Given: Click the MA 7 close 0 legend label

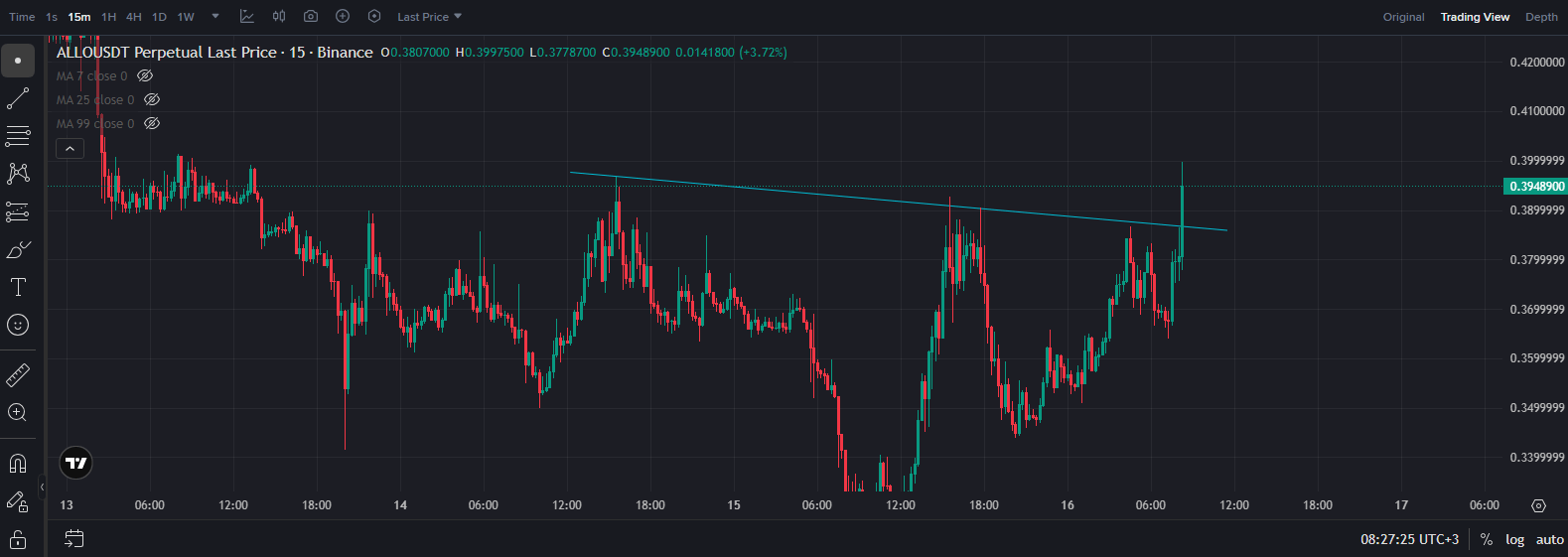Looking at the screenshot, I should 92,75.
